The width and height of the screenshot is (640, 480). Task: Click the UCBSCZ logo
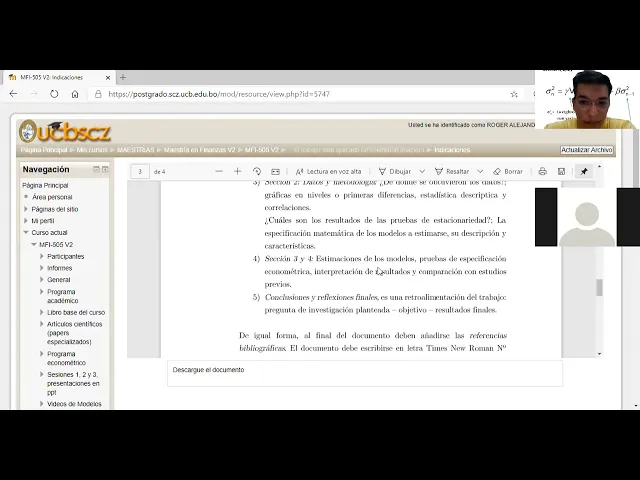tap(65, 131)
